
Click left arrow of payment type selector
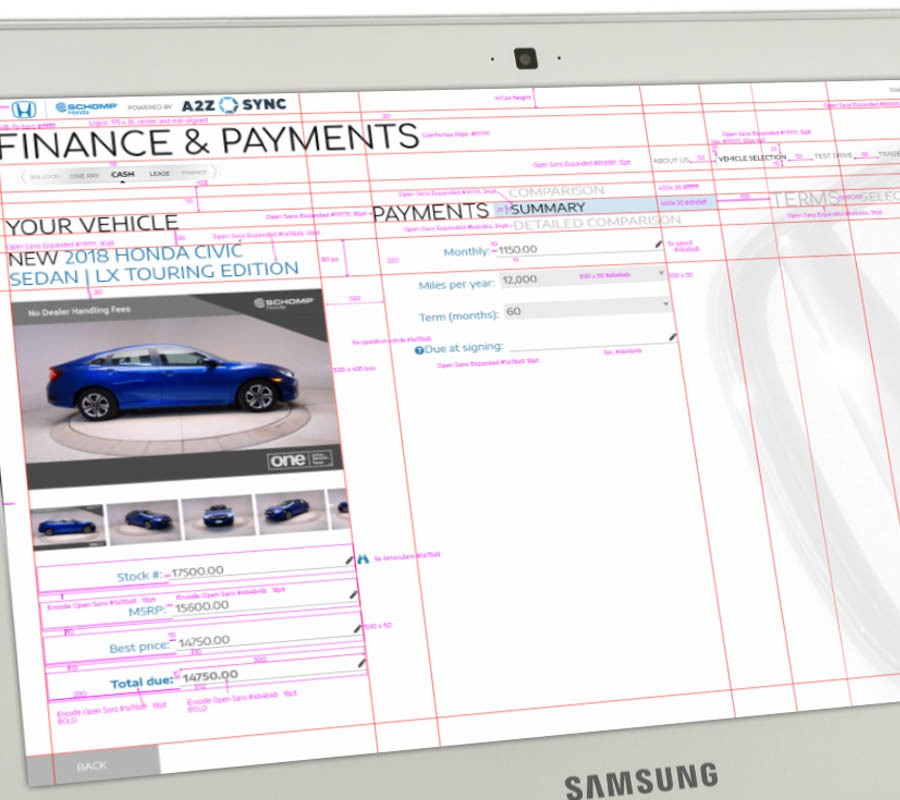(x=22, y=176)
